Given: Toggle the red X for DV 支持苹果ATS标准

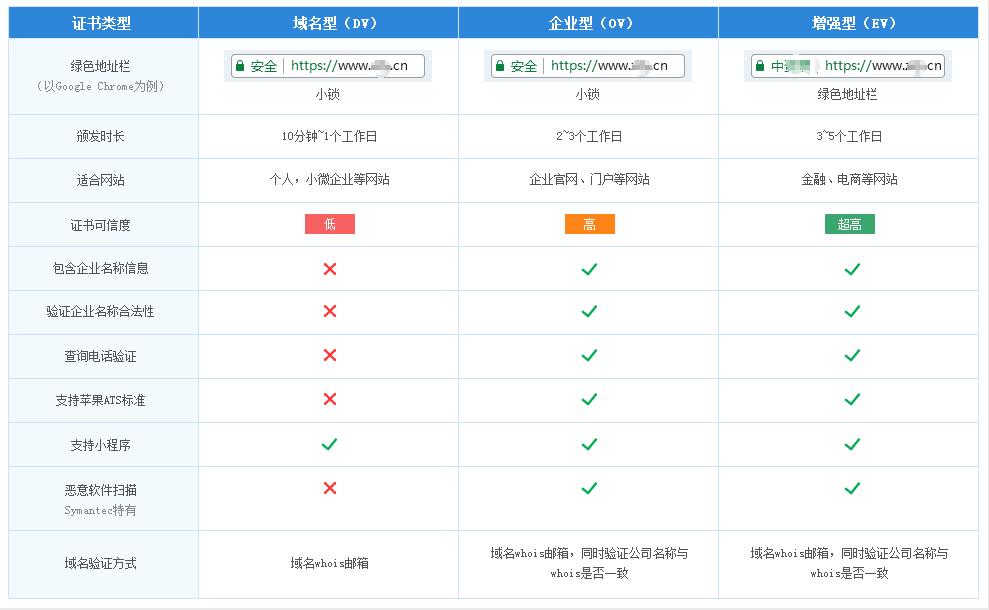Looking at the screenshot, I should (x=329, y=400).
